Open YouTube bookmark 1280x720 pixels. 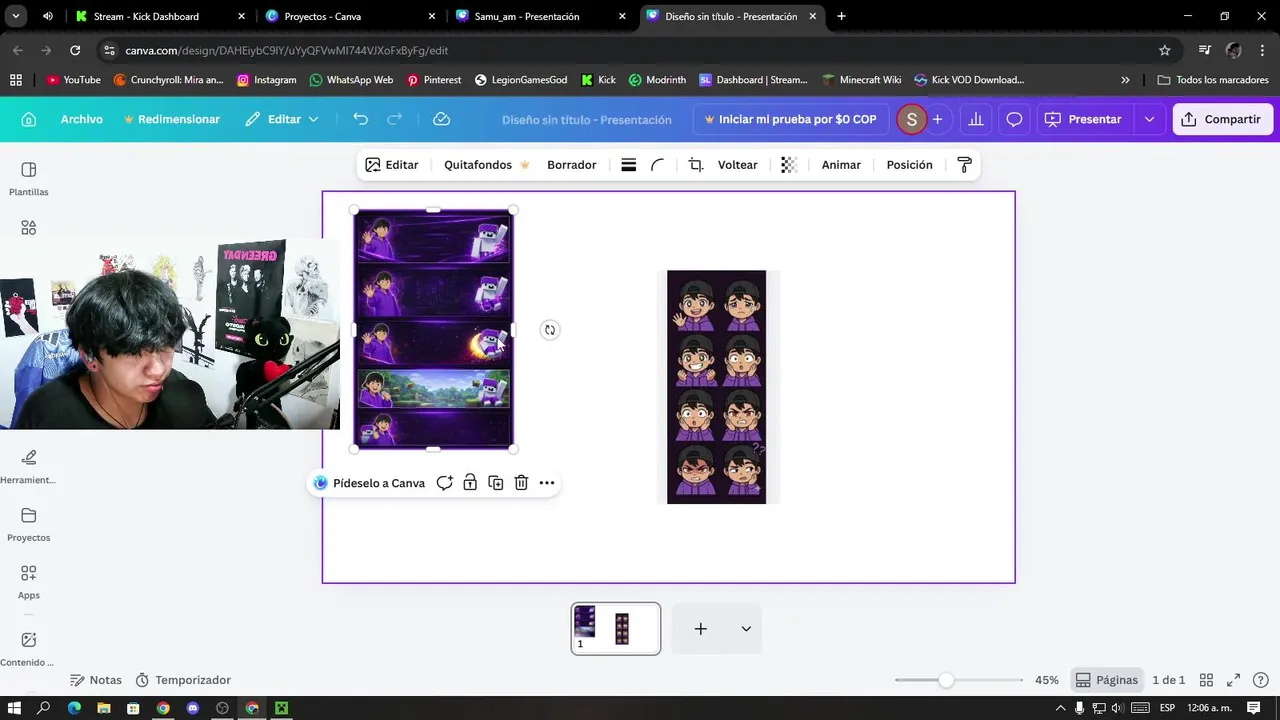[x=73, y=80]
